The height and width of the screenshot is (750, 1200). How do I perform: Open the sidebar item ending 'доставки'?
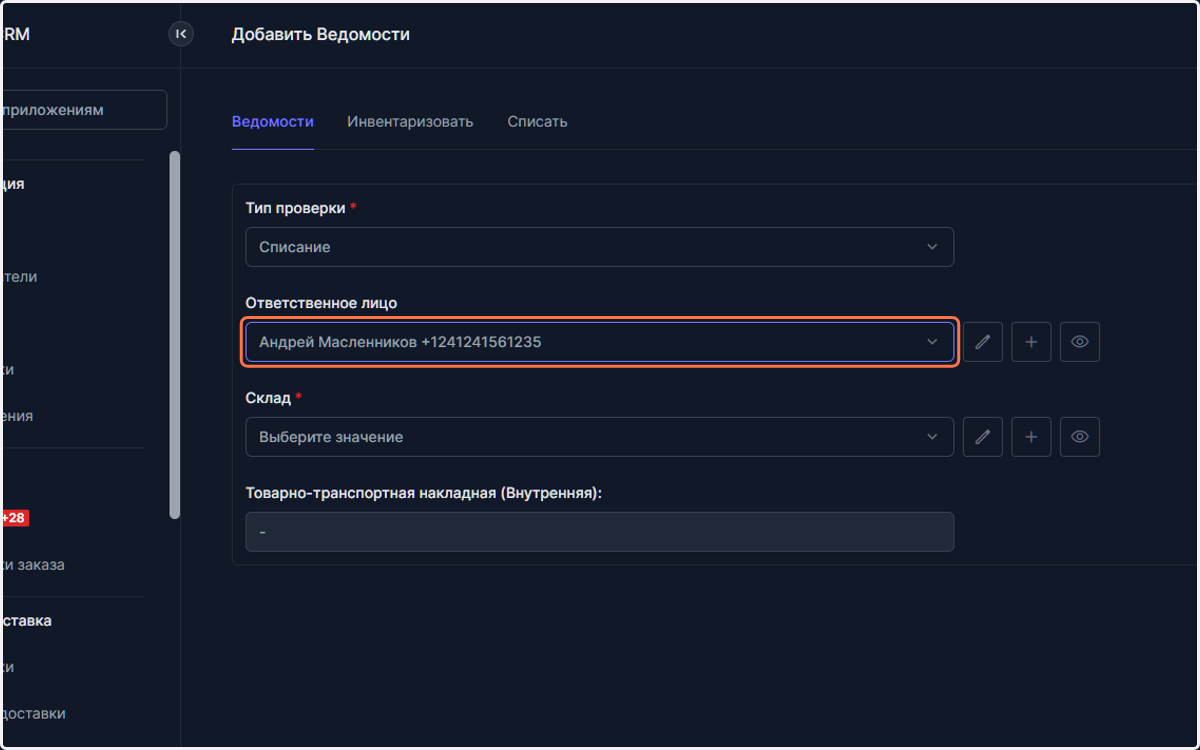[34, 714]
